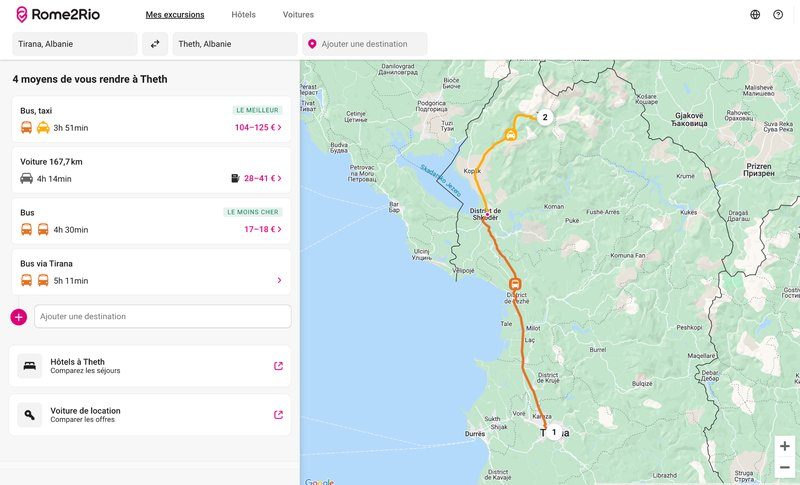Open external link icon for Voiture de location
800x485 pixels.
click(278, 415)
